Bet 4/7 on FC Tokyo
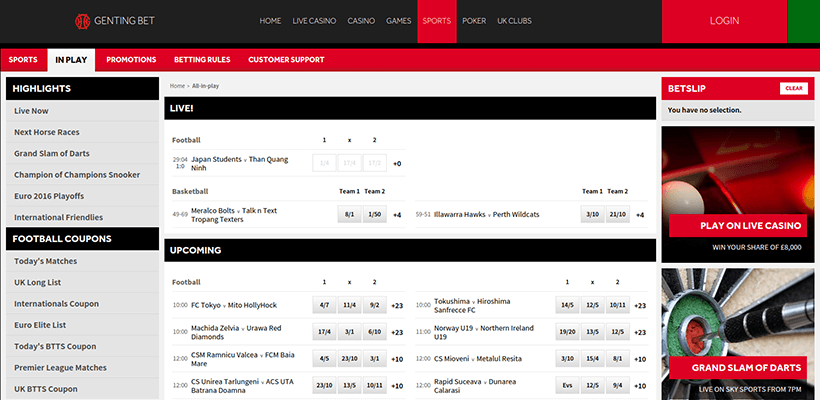 point(324,305)
